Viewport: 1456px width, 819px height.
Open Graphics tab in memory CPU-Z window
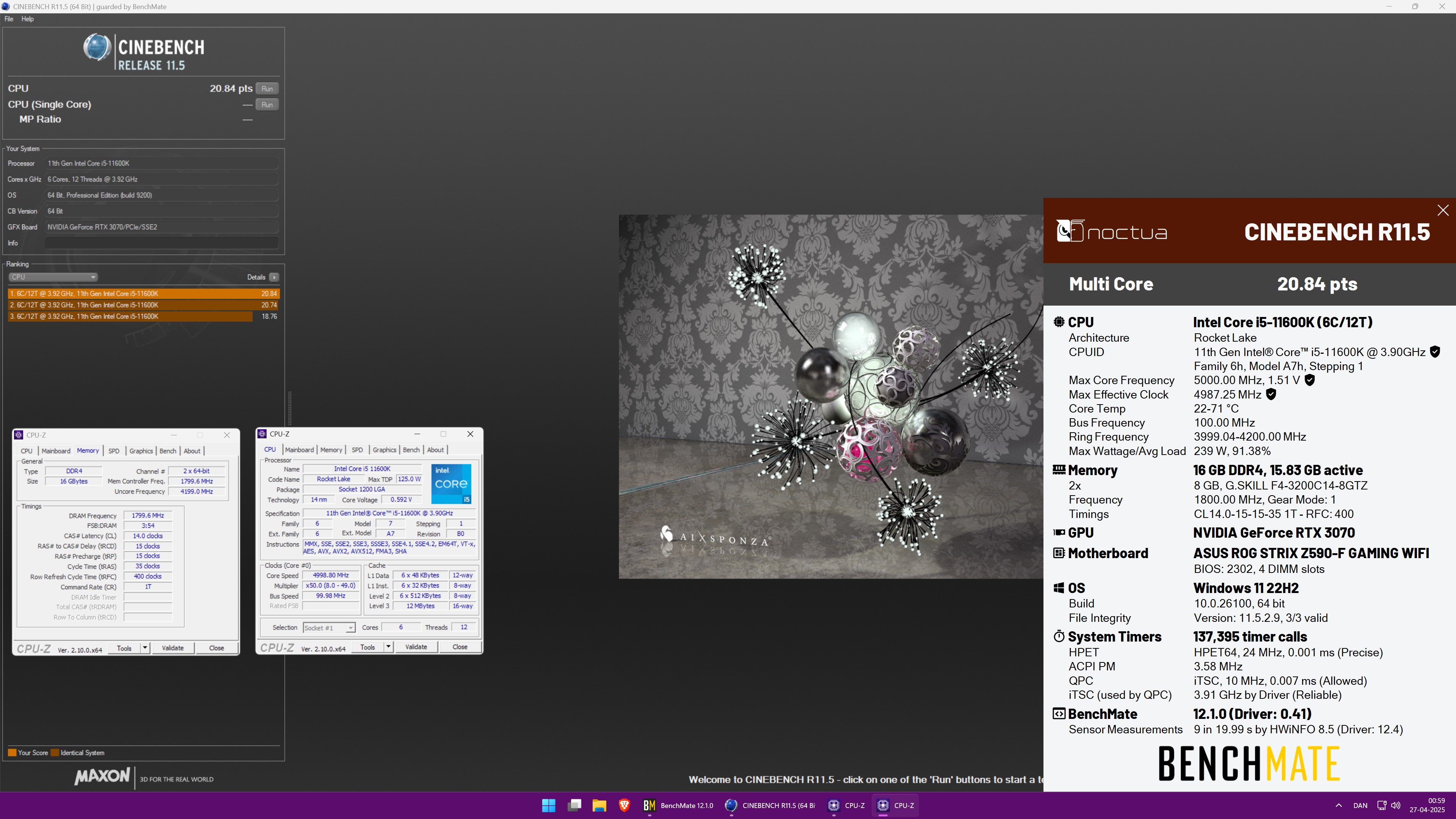141,451
